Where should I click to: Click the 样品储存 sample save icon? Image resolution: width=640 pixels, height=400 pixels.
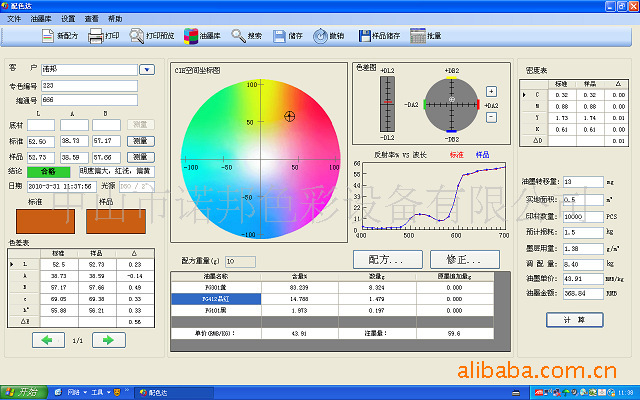point(364,36)
